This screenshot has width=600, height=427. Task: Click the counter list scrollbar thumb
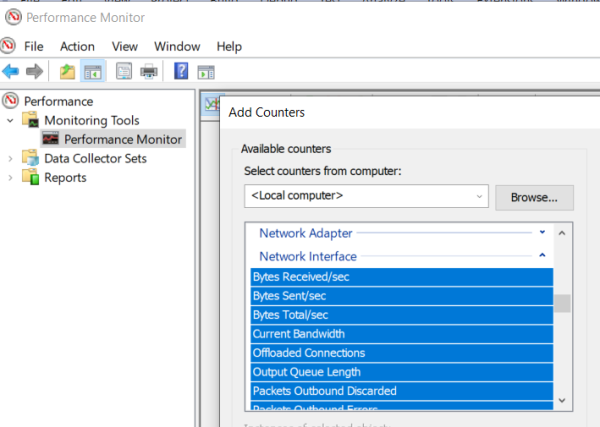tap(562, 303)
